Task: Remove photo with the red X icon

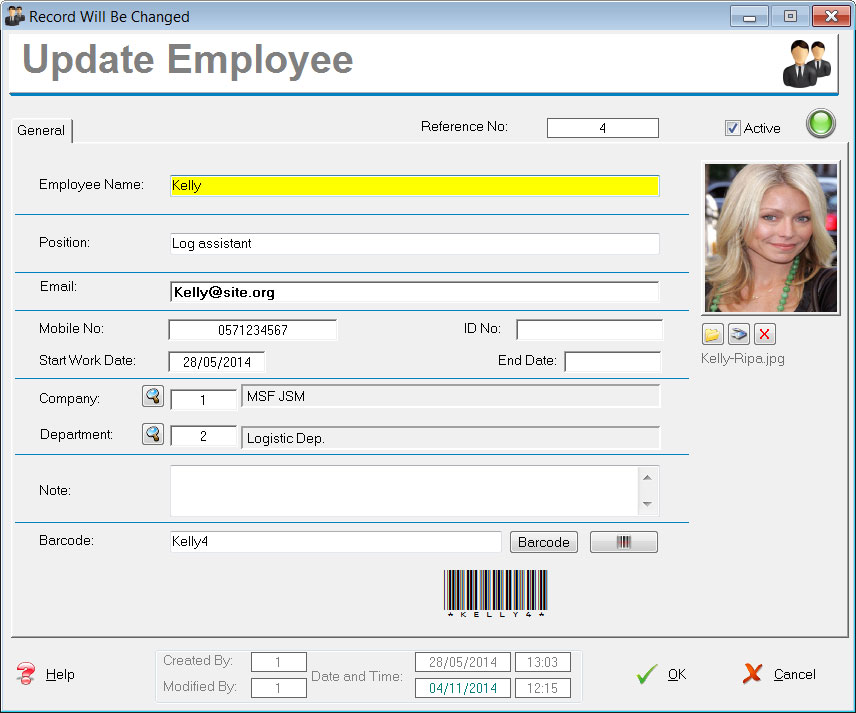Action: [x=764, y=335]
